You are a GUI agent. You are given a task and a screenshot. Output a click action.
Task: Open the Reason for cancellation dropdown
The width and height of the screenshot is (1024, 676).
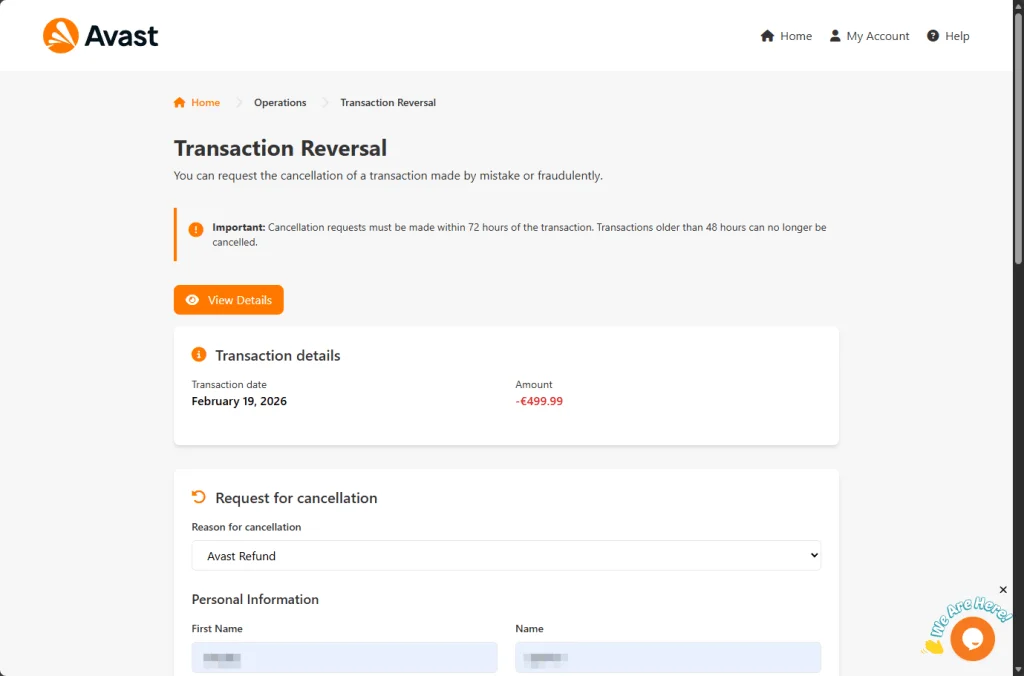[506, 556]
